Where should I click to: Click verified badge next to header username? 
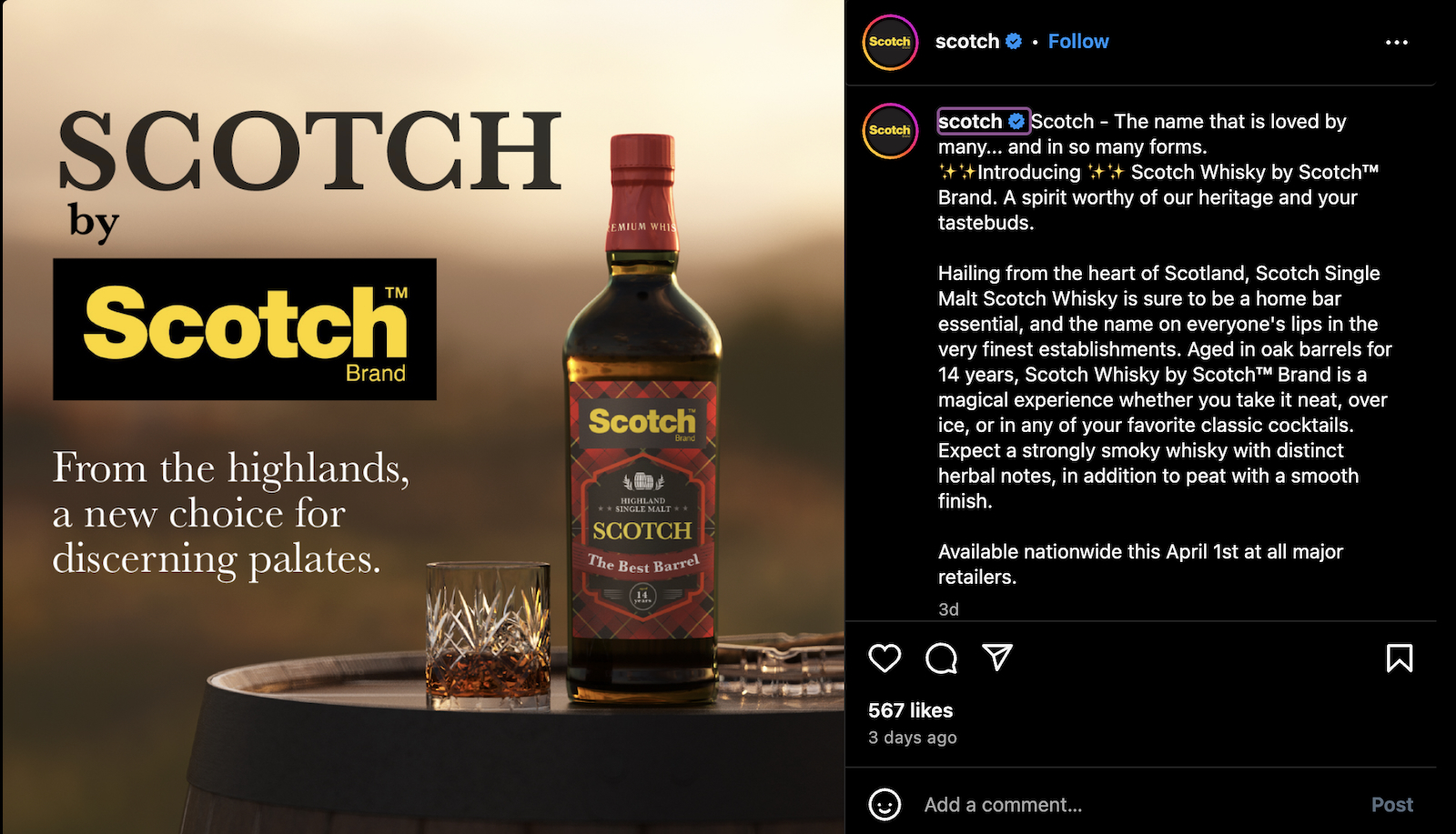[x=1014, y=41]
